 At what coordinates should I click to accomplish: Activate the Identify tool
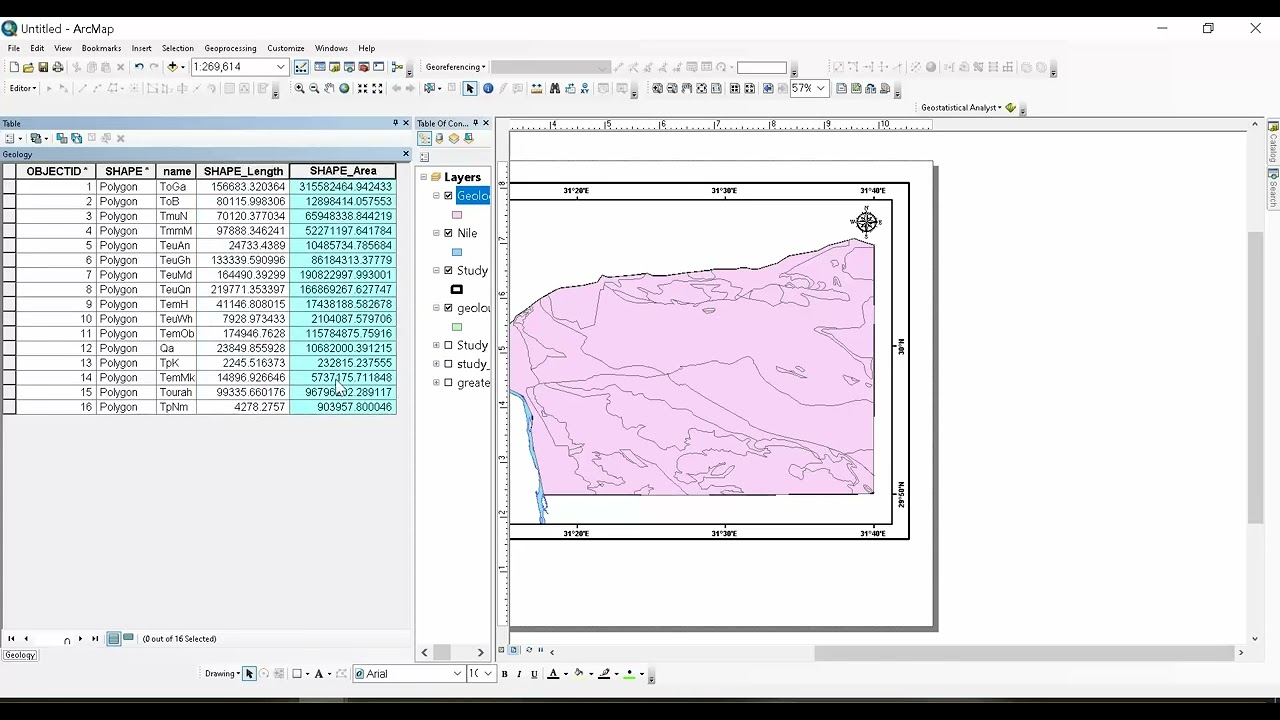tap(488, 88)
